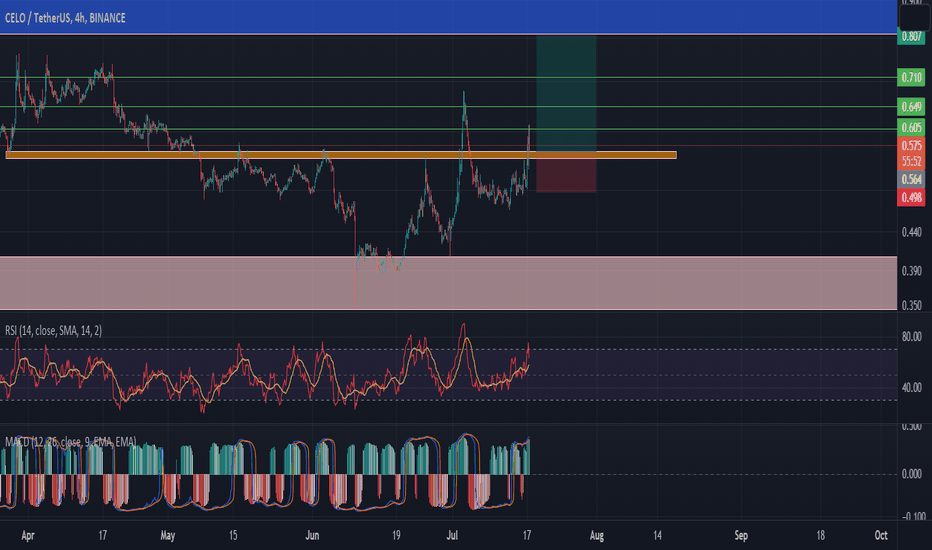Click the 18 date label after Sep
This screenshot has width=932, height=550.
click(x=820, y=536)
